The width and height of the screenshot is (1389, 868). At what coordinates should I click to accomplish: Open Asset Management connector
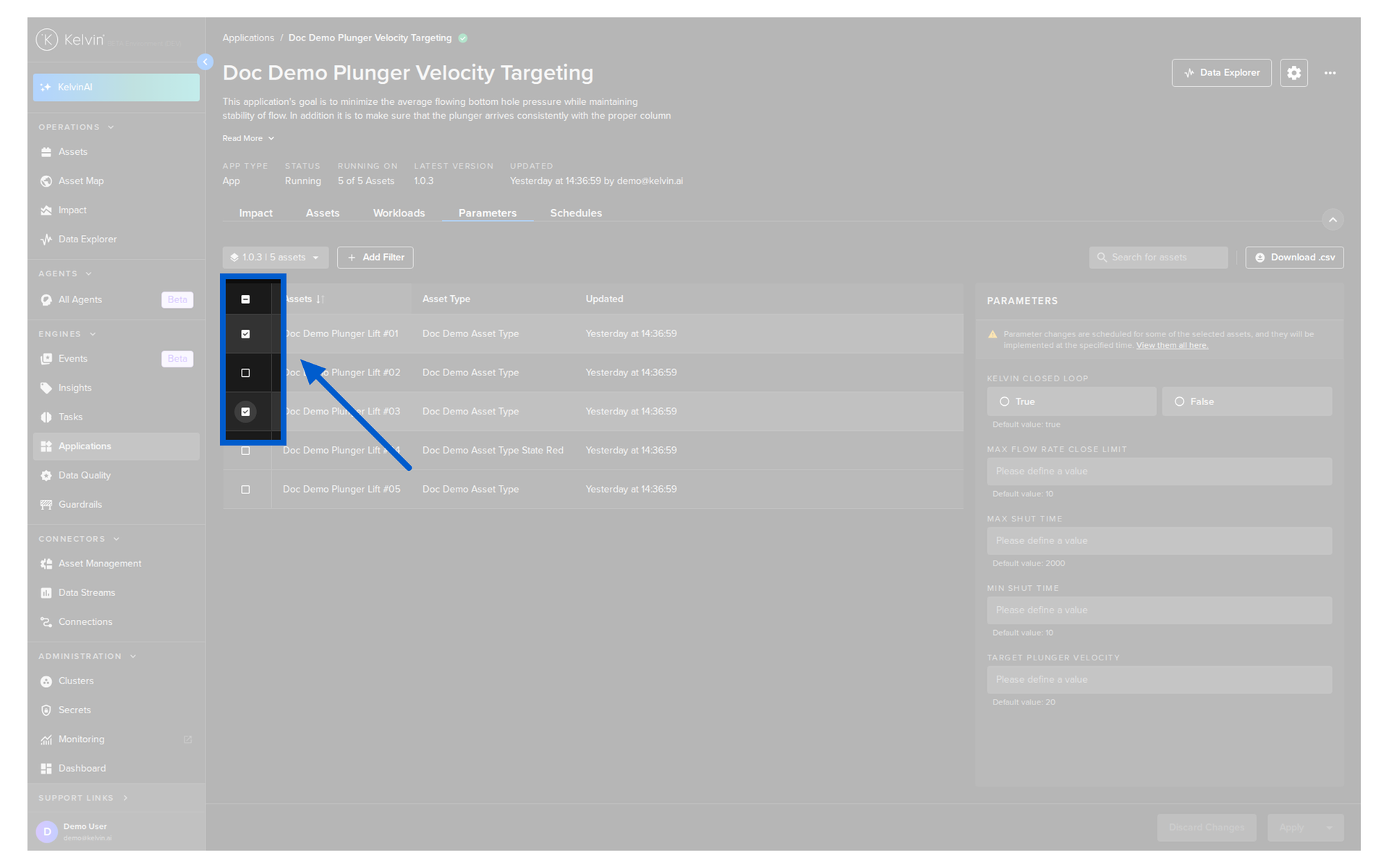point(100,563)
